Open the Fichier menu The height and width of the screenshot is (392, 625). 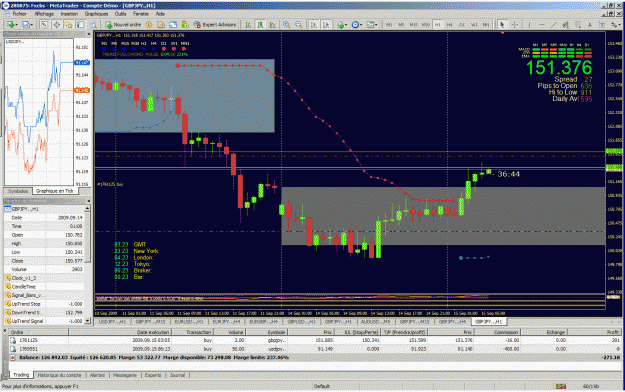coord(19,14)
